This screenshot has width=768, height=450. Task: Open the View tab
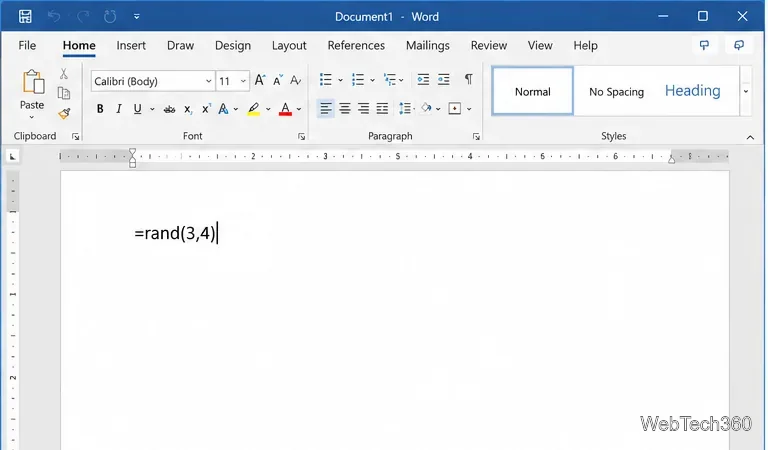[x=540, y=46]
